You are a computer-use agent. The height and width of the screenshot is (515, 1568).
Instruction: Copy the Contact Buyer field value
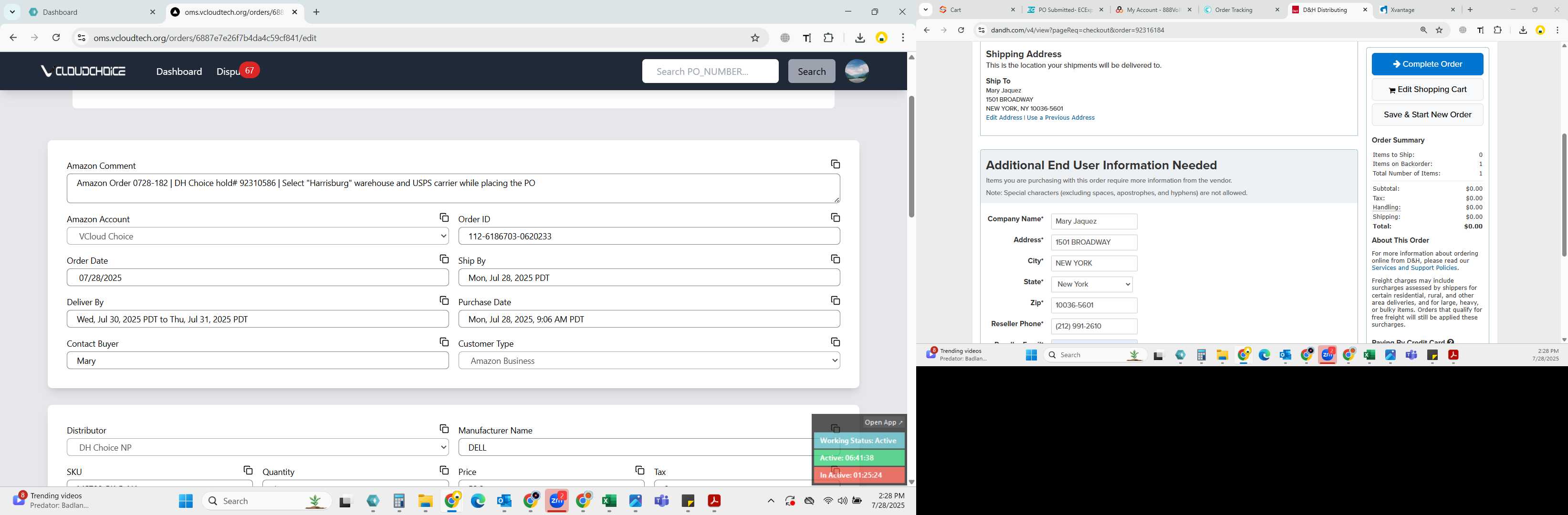pyautogui.click(x=444, y=342)
